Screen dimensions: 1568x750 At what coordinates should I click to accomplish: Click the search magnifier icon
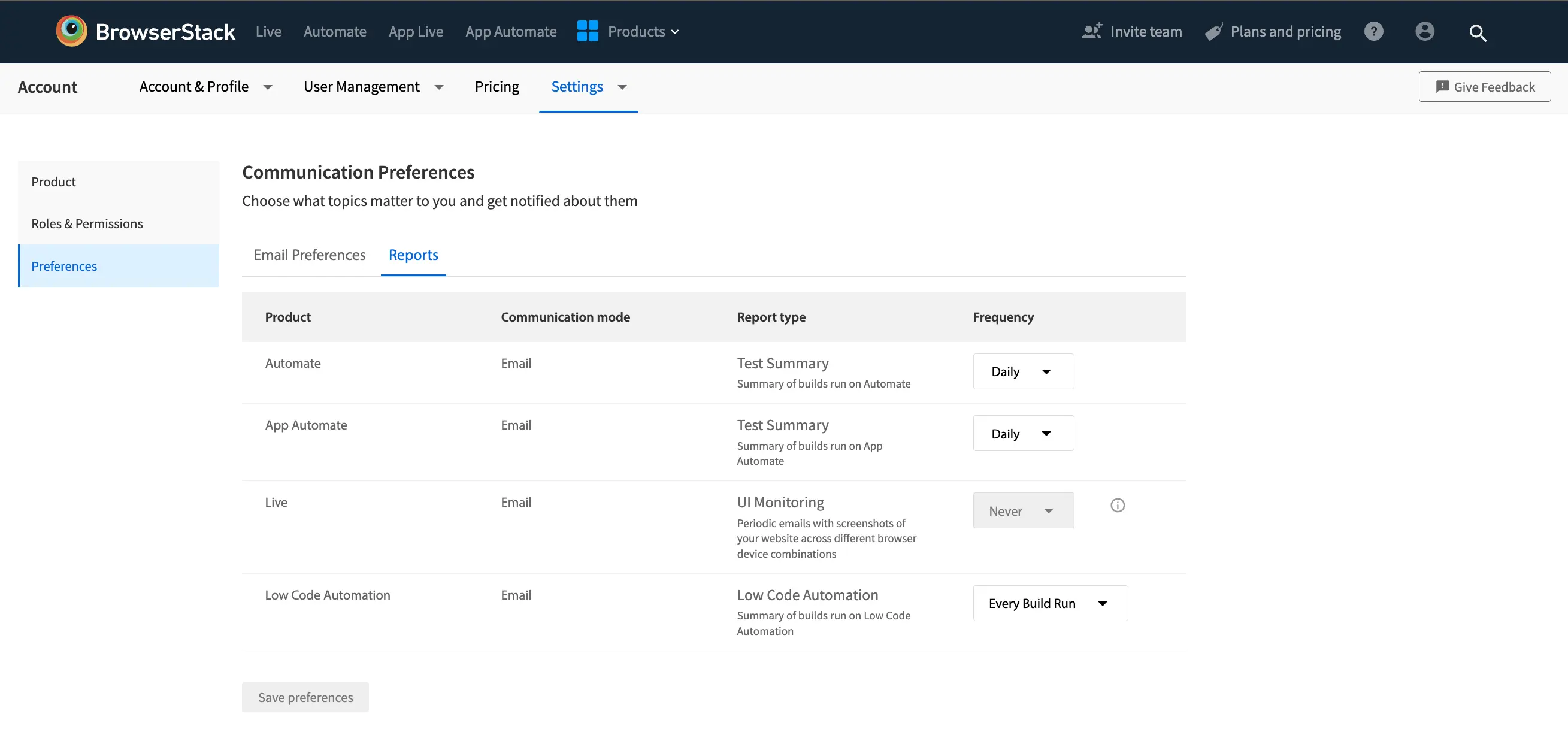point(1478,33)
